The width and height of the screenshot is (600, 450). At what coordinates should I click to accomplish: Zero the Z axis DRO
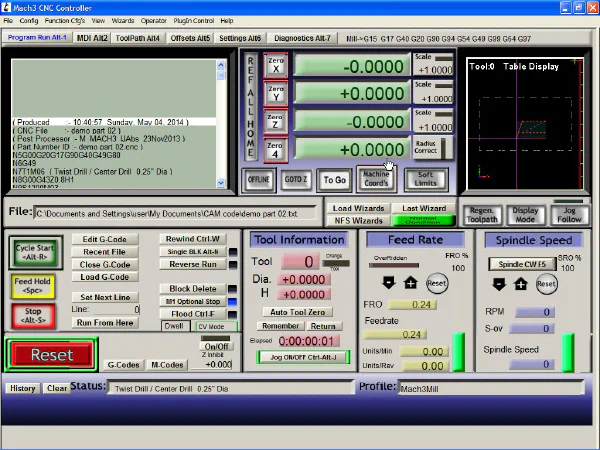[x=276, y=121]
